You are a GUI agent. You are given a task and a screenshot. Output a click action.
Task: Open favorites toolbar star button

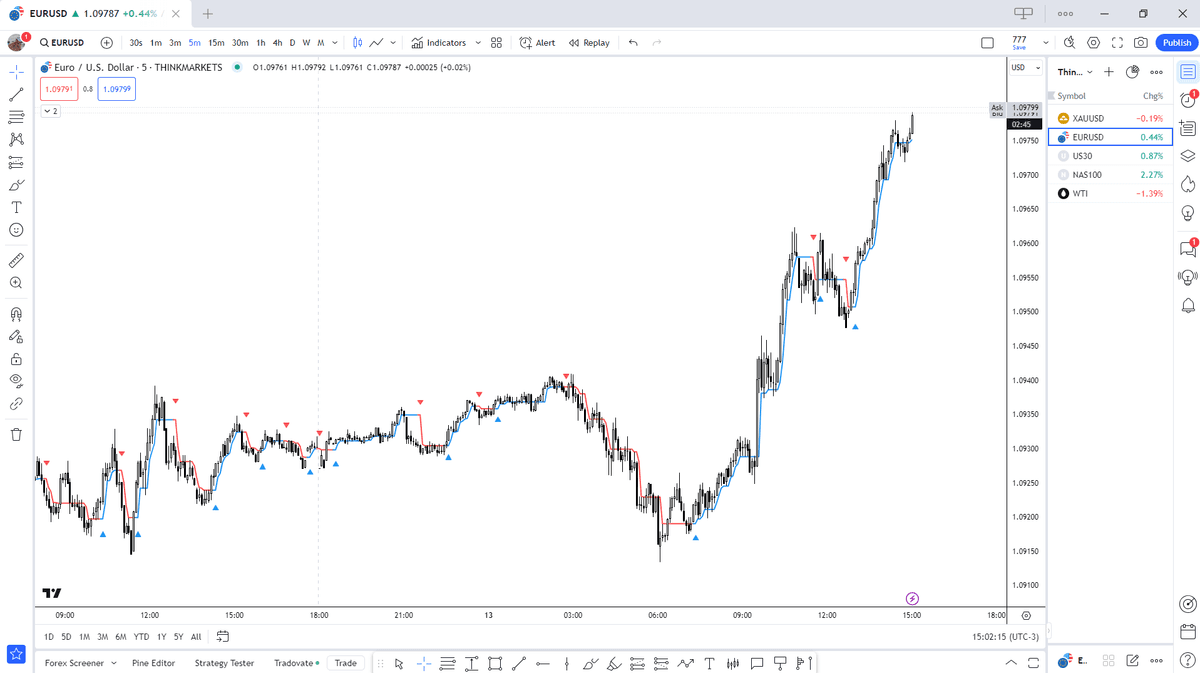pos(16,654)
